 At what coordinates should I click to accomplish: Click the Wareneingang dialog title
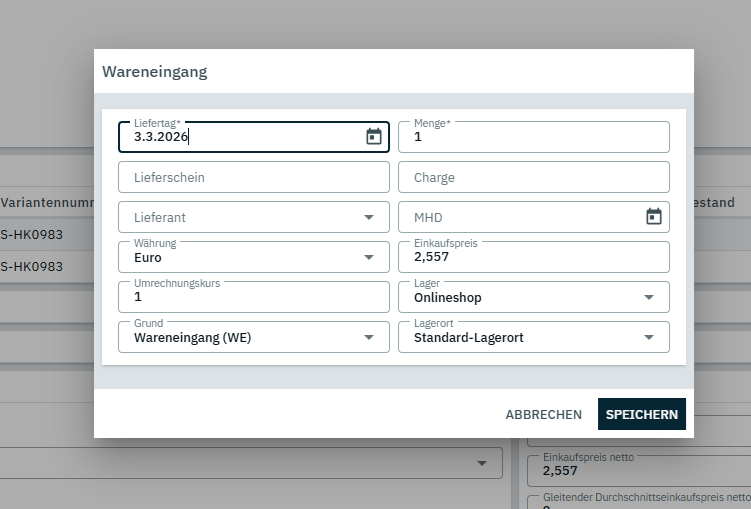coord(155,72)
